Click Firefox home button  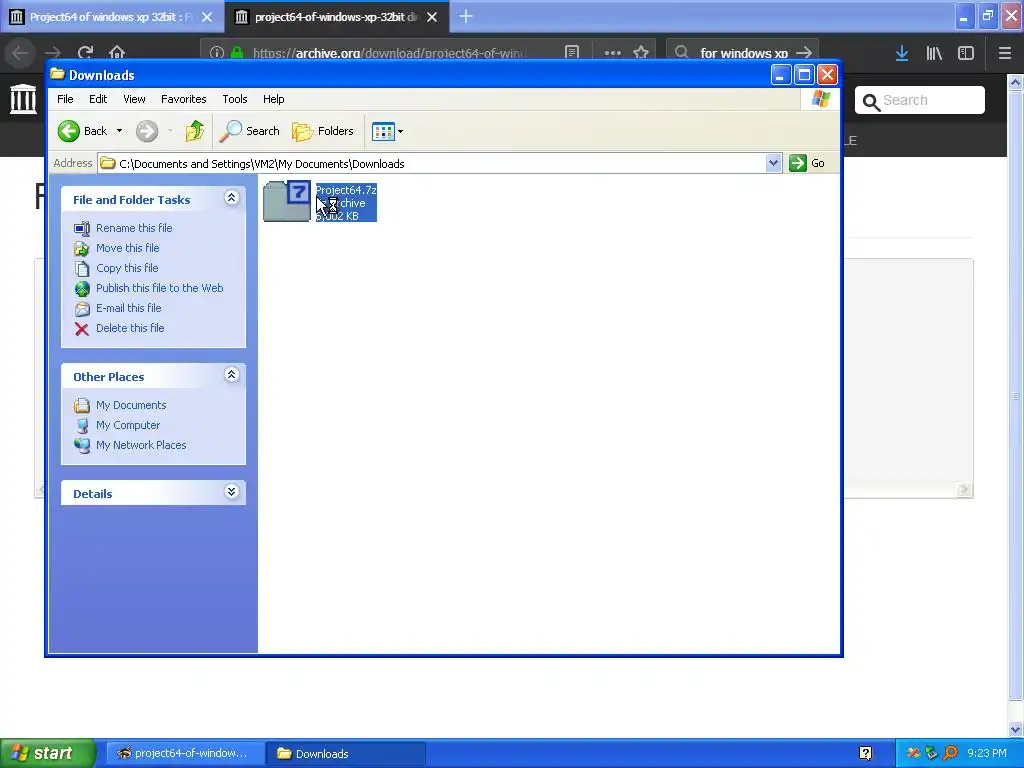click(117, 52)
